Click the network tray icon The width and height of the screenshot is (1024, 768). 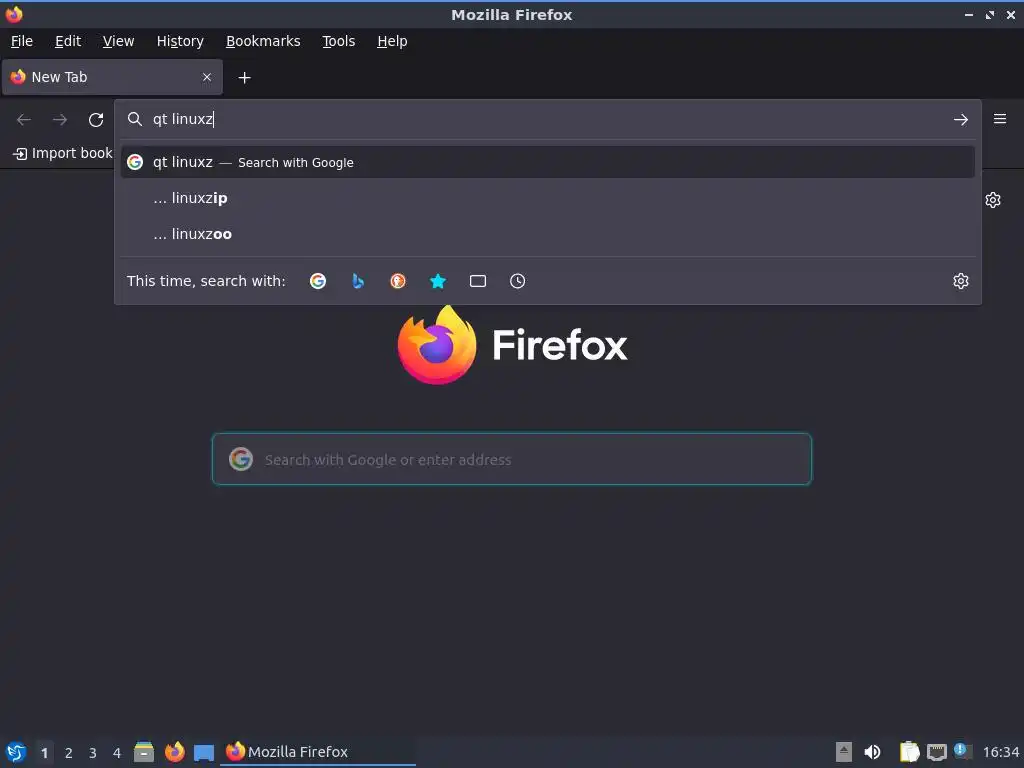click(x=936, y=752)
